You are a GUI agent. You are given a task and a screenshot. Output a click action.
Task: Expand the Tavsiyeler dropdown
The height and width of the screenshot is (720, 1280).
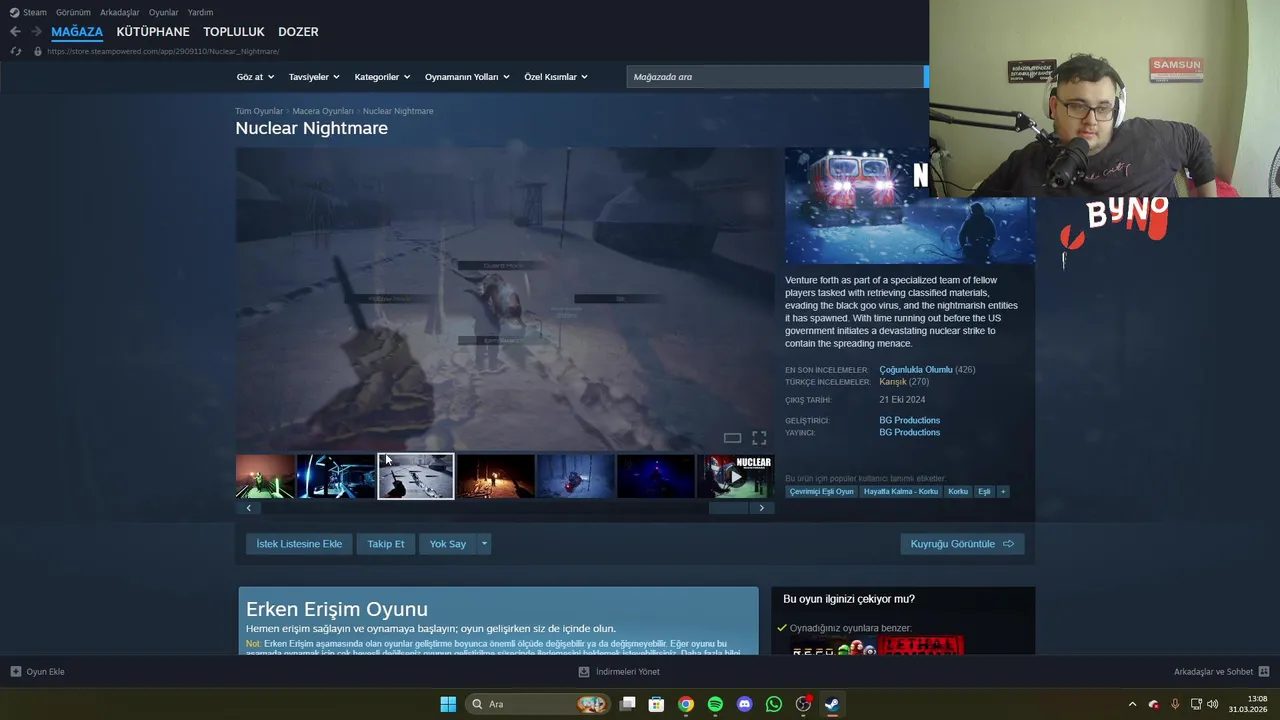tap(314, 77)
